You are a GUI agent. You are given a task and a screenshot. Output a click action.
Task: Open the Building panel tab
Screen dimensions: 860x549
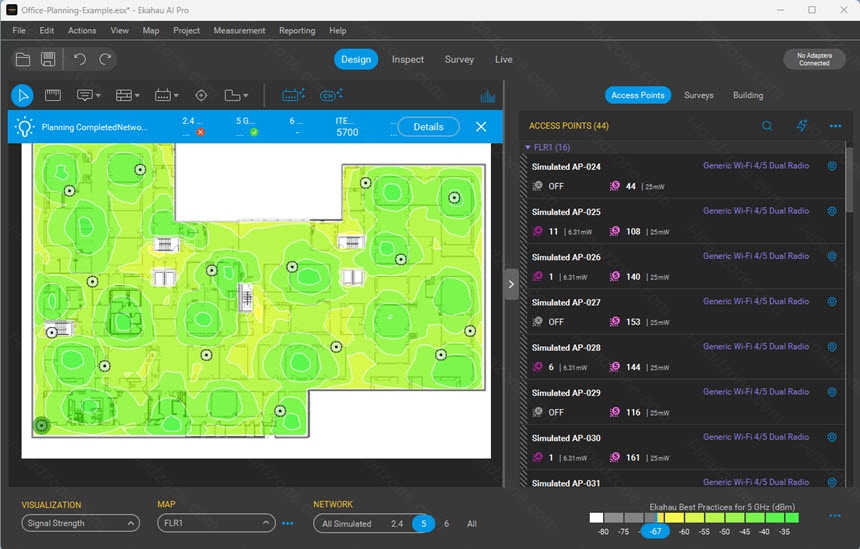tap(748, 95)
